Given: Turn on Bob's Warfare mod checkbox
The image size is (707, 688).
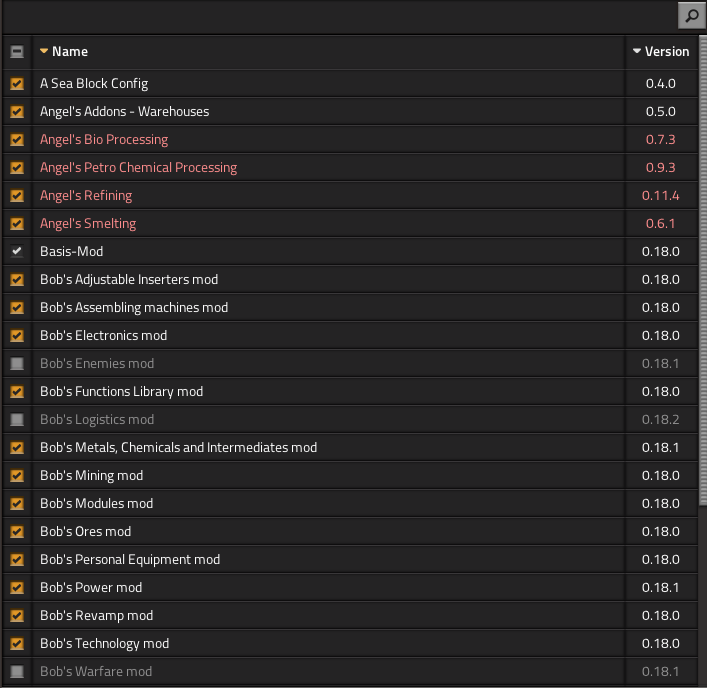Looking at the screenshot, I should pyautogui.click(x=17, y=672).
